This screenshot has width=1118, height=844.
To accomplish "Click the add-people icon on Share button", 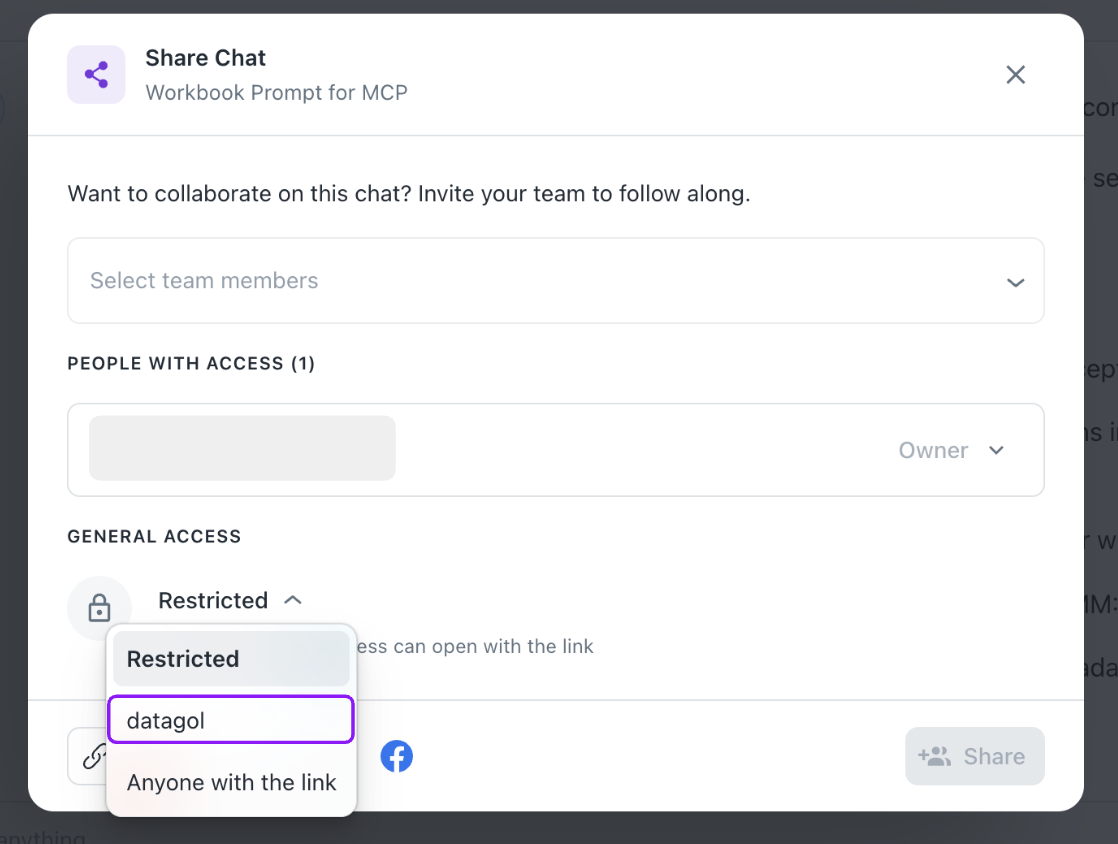I will click(934, 756).
